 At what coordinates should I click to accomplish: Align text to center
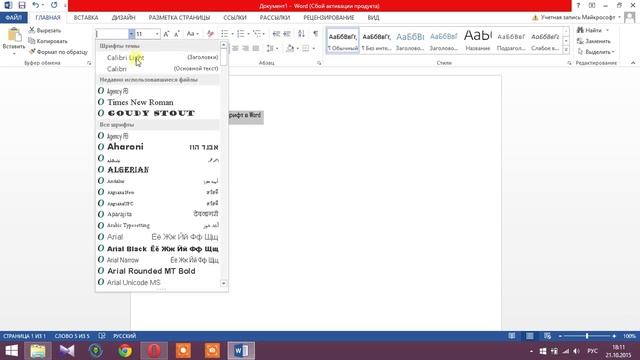(235, 49)
